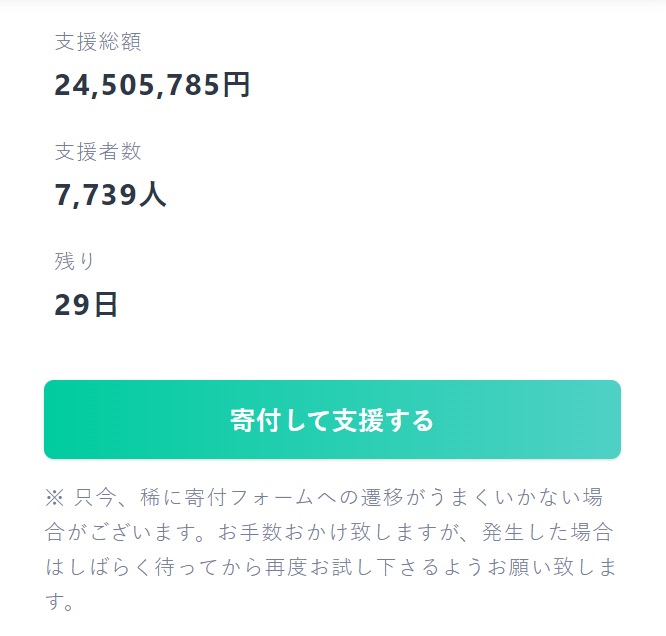666x636 pixels.
Task: Select the 7,739人 supporter count
Action: pyautogui.click(x=110, y=195)
